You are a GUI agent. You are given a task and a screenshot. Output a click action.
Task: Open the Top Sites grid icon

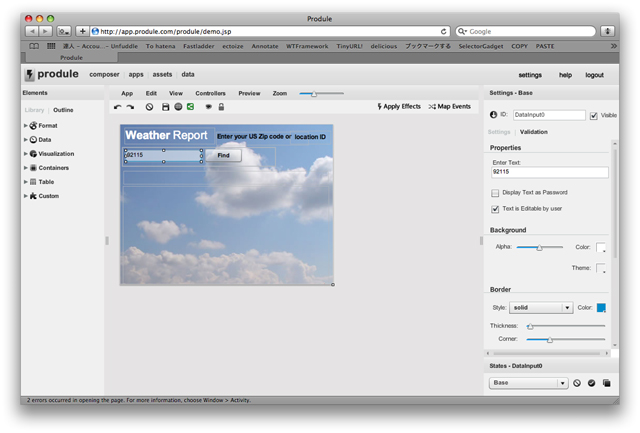(x=51, y=46)
